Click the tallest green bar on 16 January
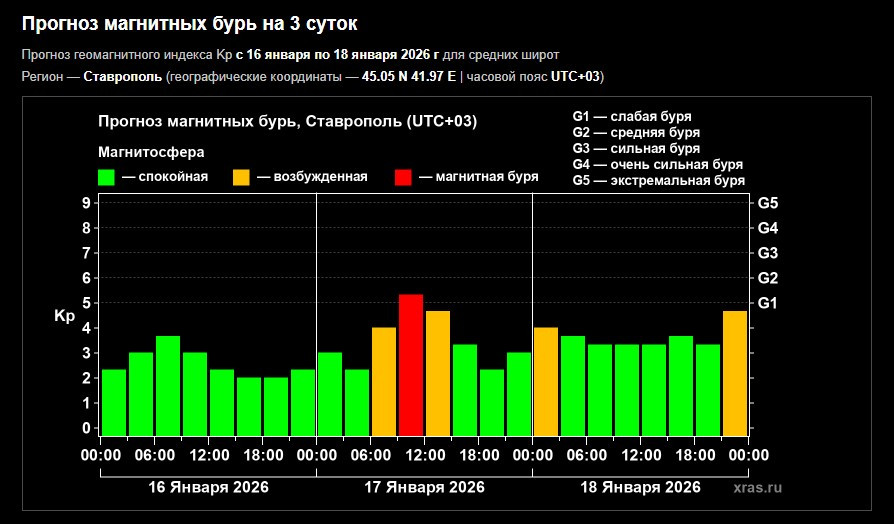The image size is (894, 524). 168,385
